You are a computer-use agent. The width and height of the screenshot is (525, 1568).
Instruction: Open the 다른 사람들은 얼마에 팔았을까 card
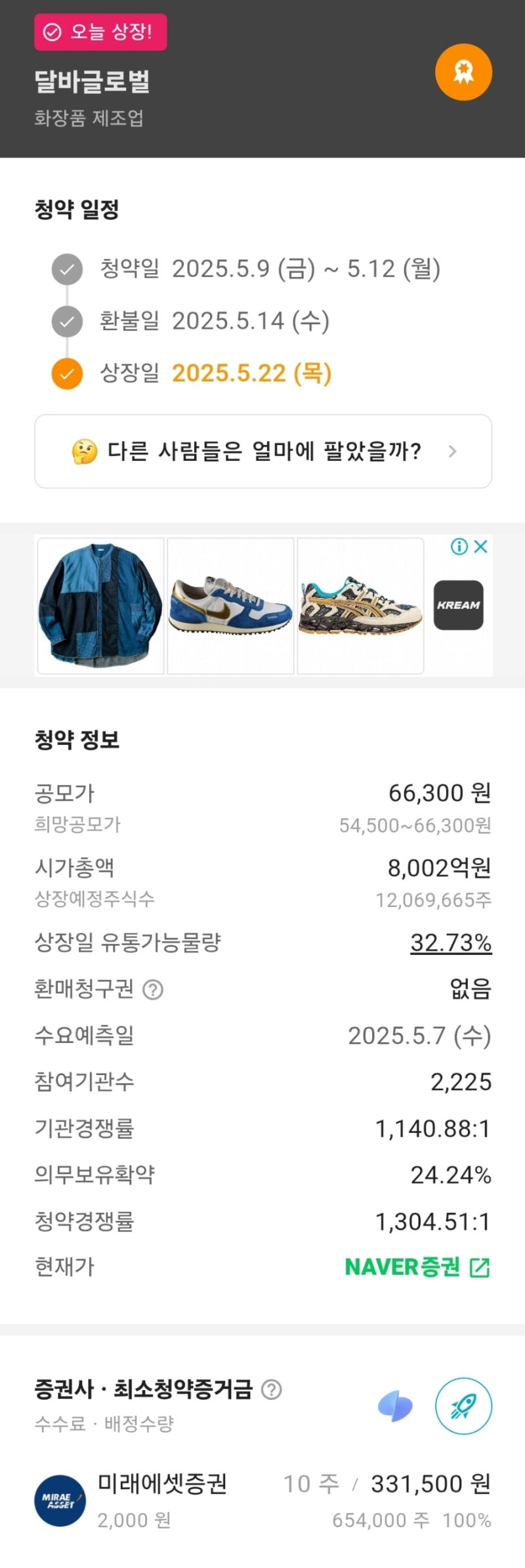pyautogui.click(x=262, y=452)
